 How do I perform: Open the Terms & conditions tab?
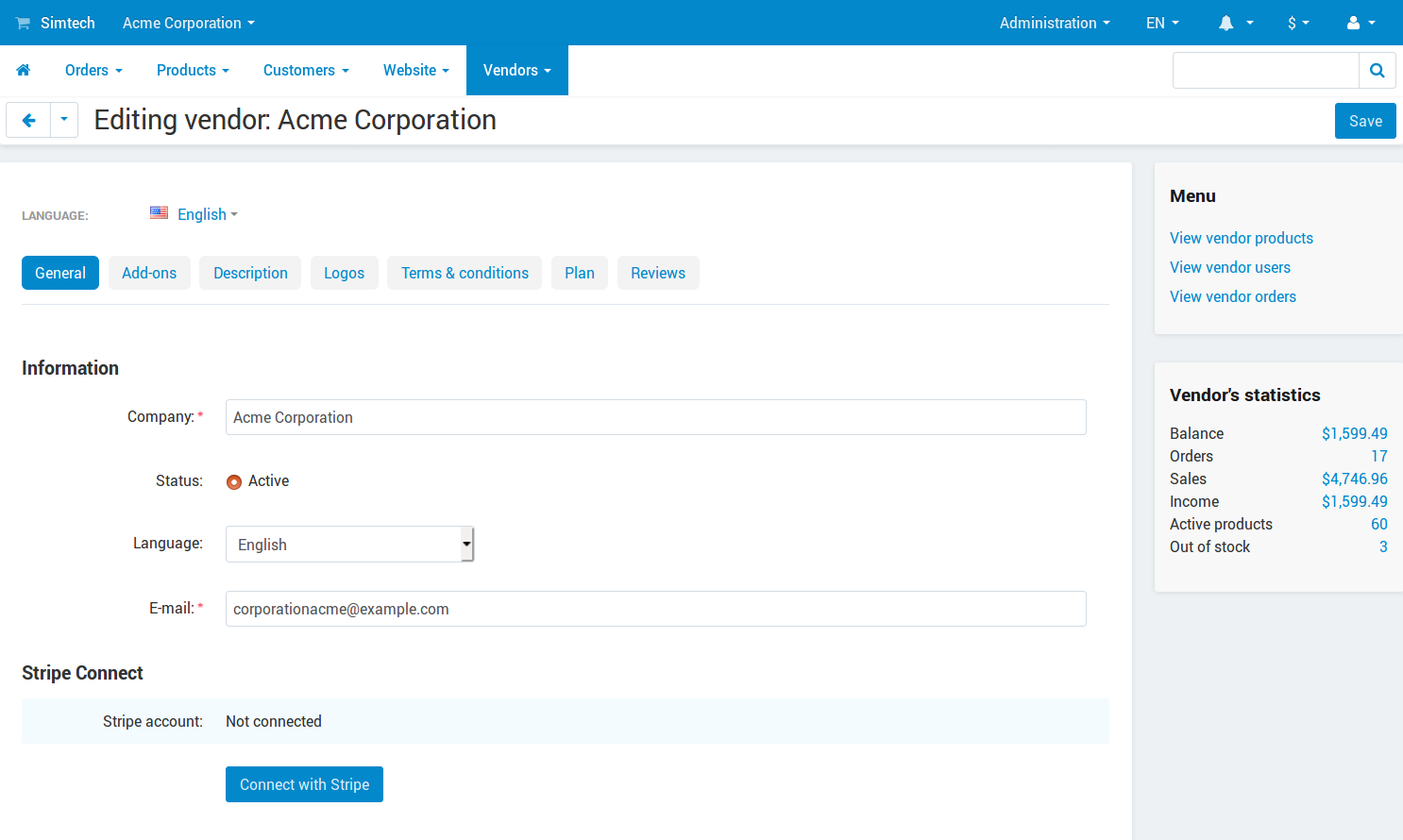465,273
